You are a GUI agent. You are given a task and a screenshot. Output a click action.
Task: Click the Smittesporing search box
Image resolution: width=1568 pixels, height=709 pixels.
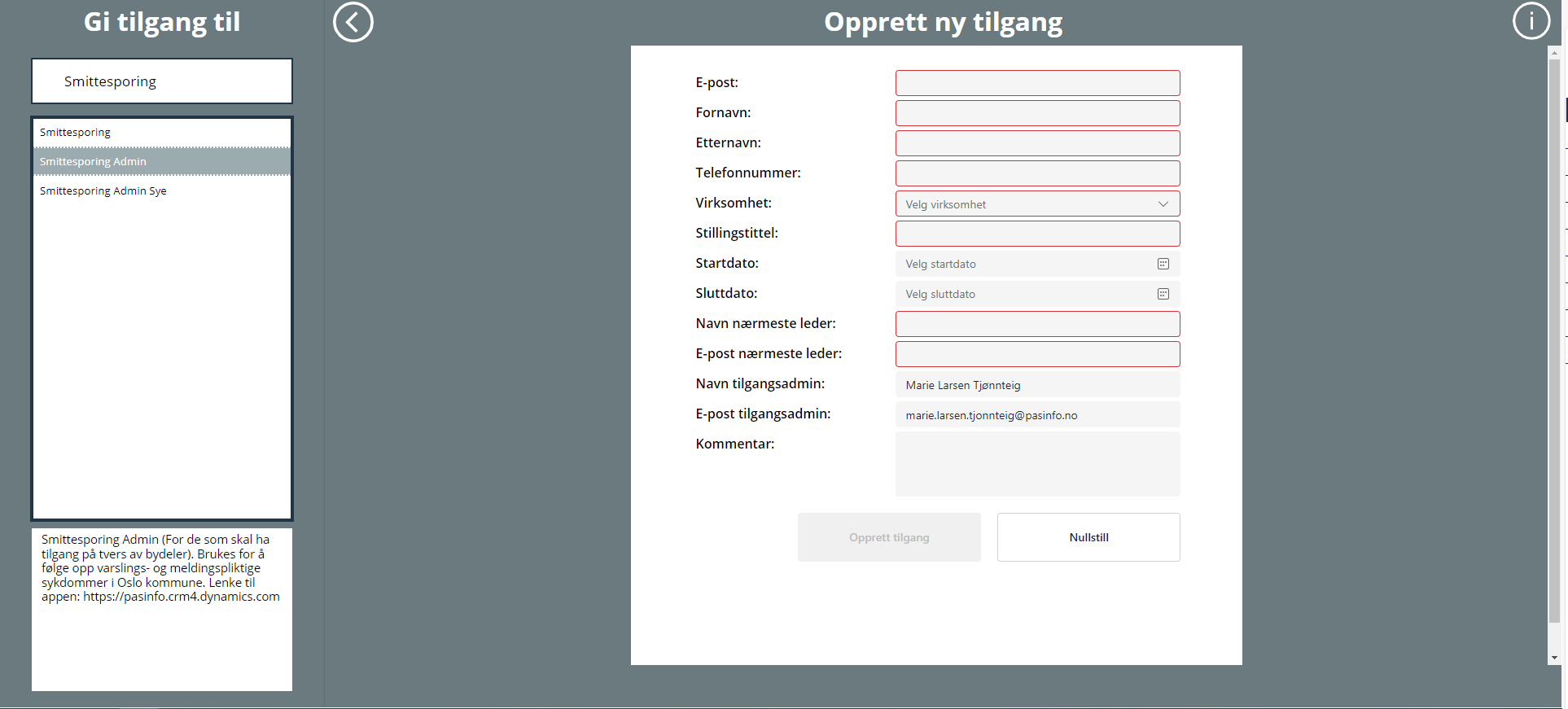162,81
